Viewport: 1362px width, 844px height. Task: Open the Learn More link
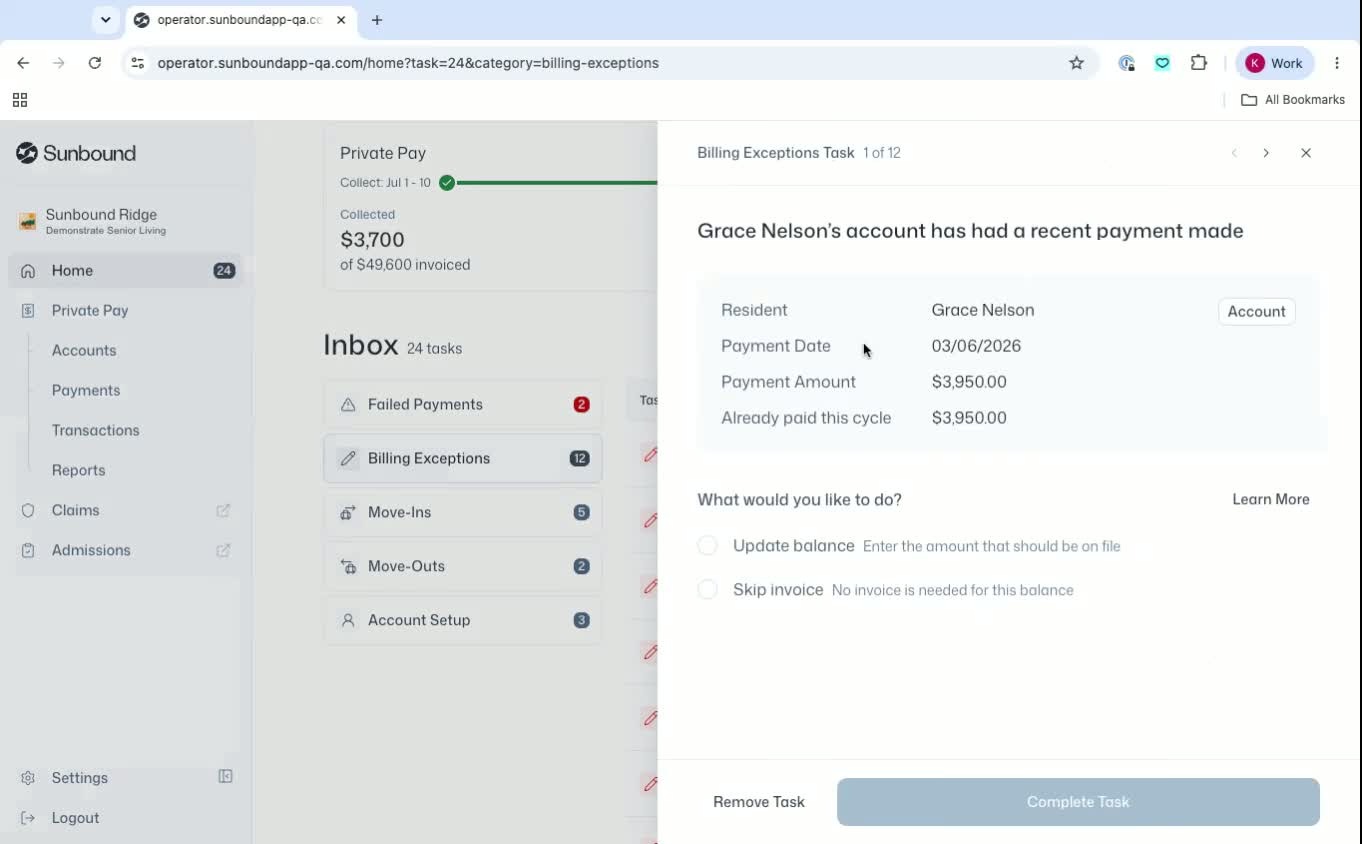(x=1271, y=499)
